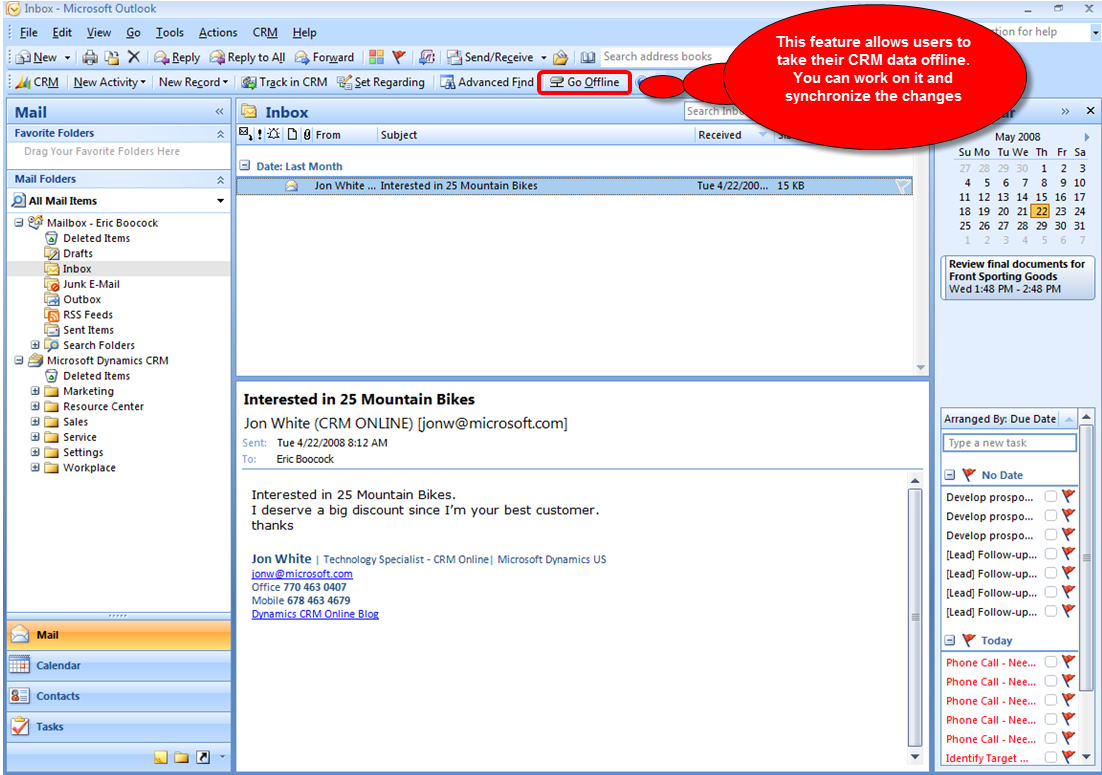The height and width of the screenshot is (775, 1102).
Task: Click the Notes icon at pane bottom
Action: (161, 757)
